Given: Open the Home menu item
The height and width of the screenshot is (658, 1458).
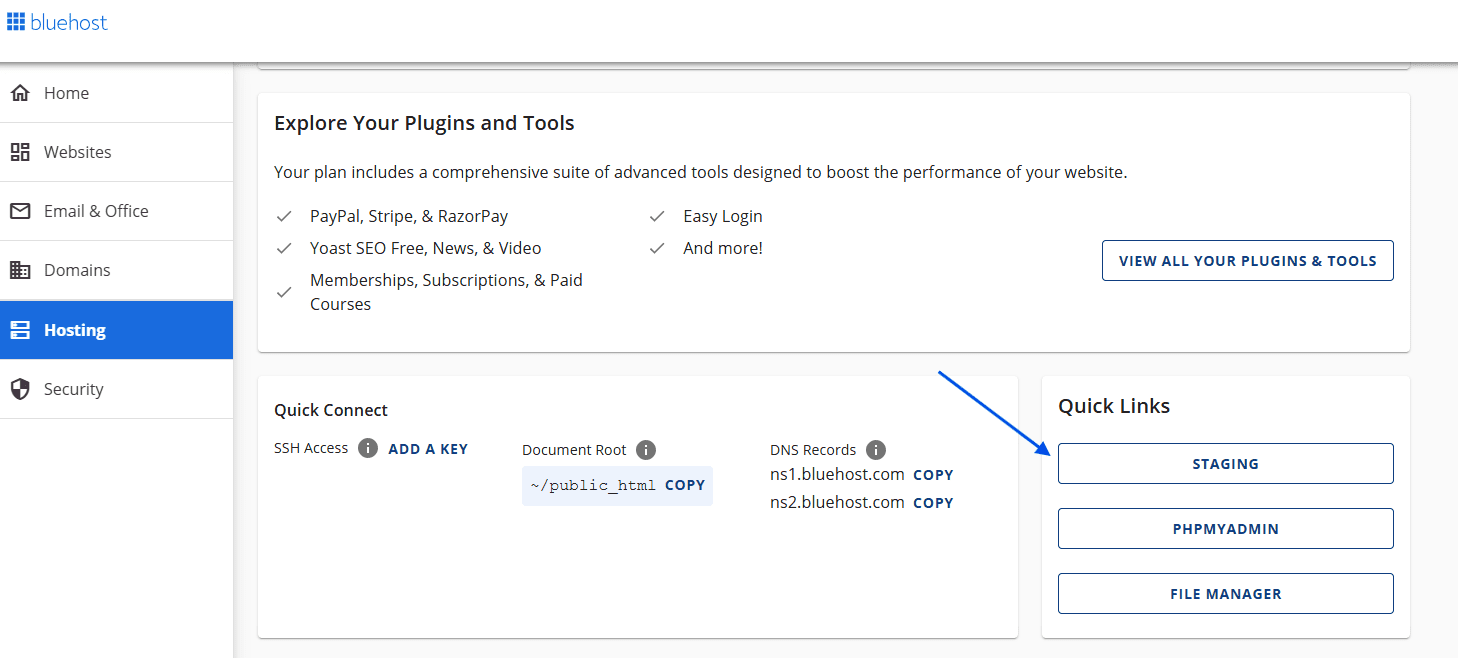Looking at the screenshot, I should coord(116,93).
